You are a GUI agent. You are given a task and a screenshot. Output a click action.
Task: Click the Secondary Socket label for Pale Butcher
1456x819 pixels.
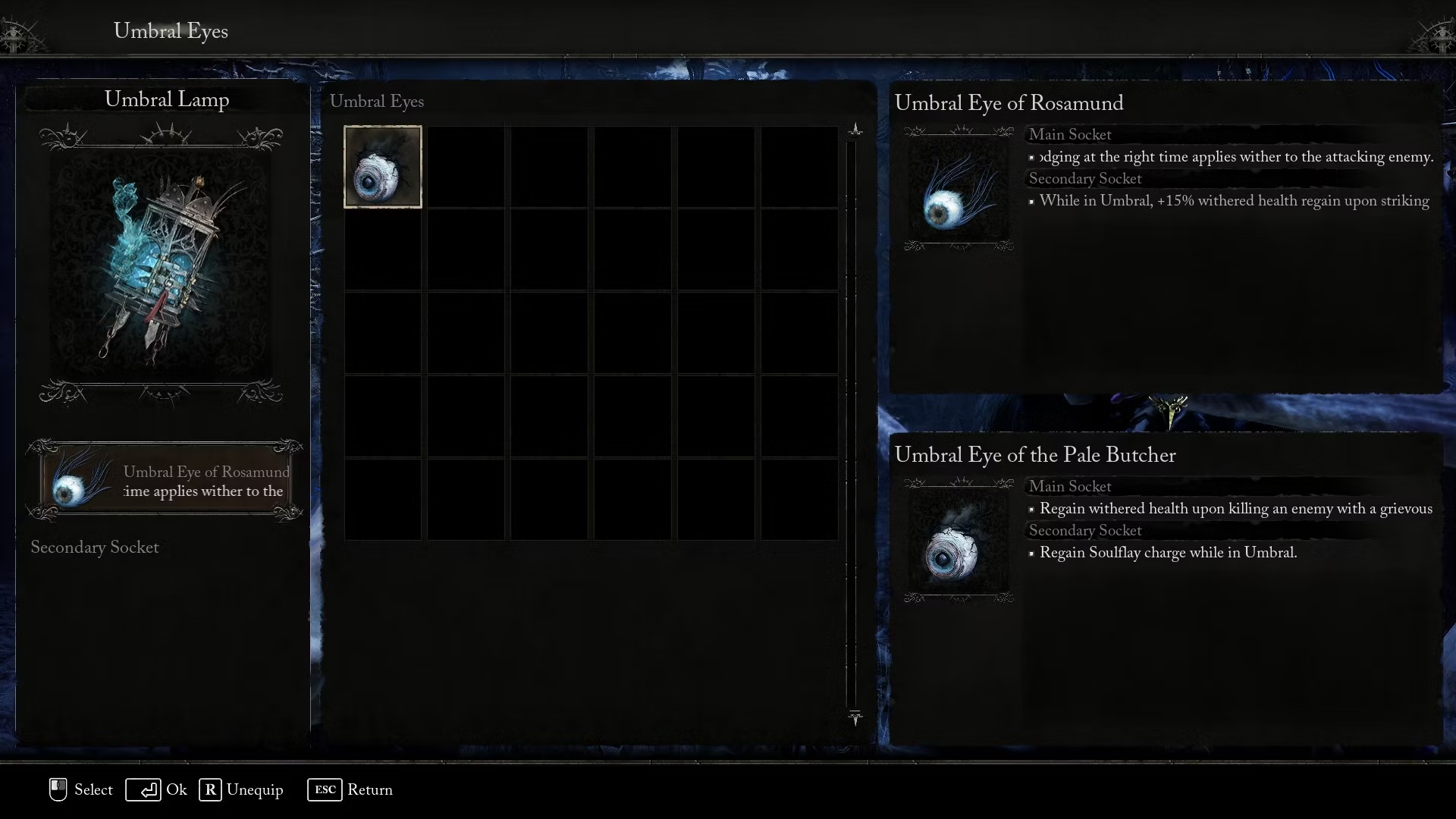pos(1085,530)
